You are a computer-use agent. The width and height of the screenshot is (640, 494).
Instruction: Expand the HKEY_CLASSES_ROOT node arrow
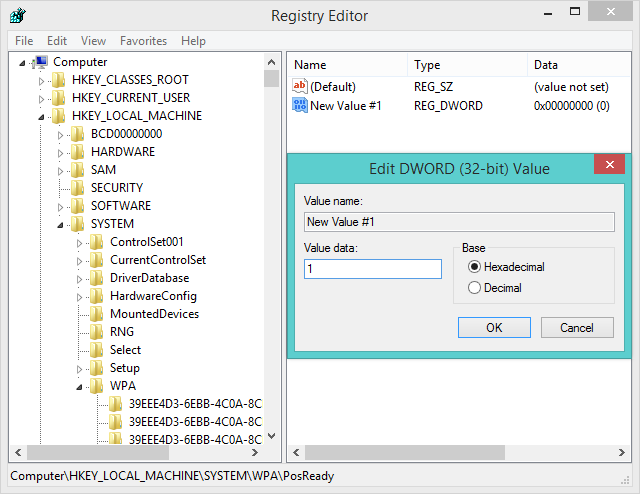(x=41, y=81)
